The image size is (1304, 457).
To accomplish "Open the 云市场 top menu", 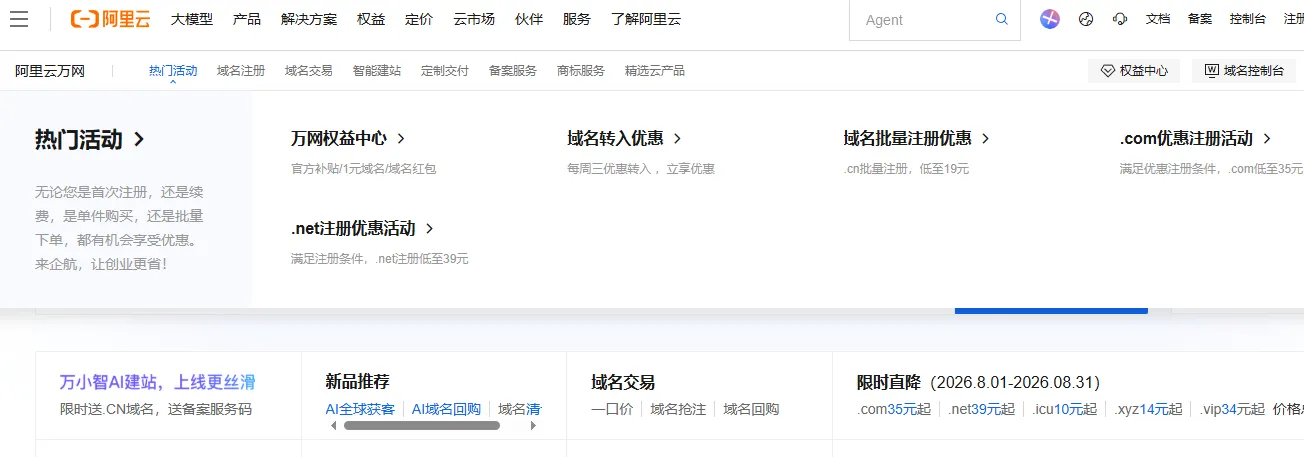I will (474, 19).
